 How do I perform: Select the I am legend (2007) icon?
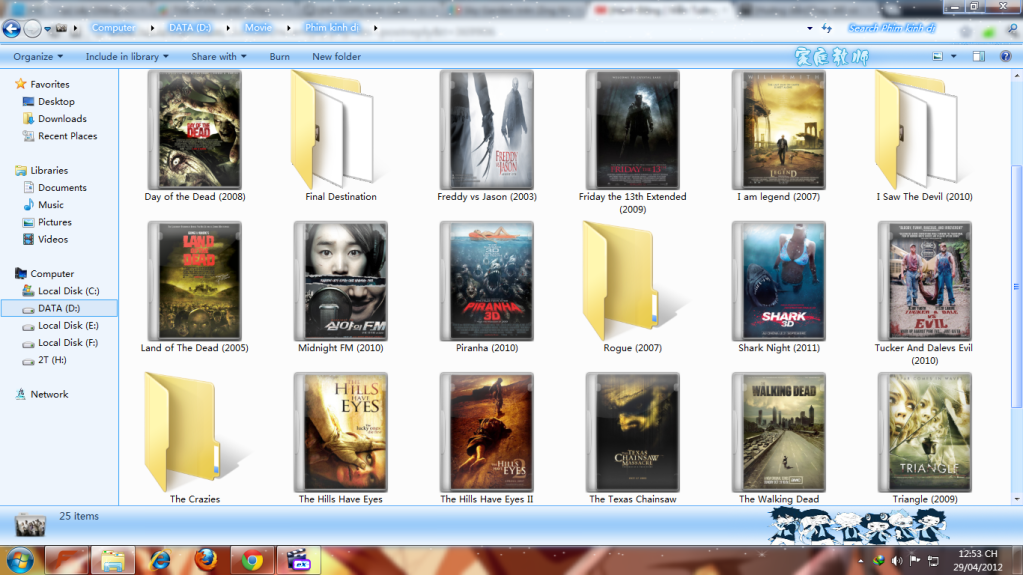pos(779,131)
